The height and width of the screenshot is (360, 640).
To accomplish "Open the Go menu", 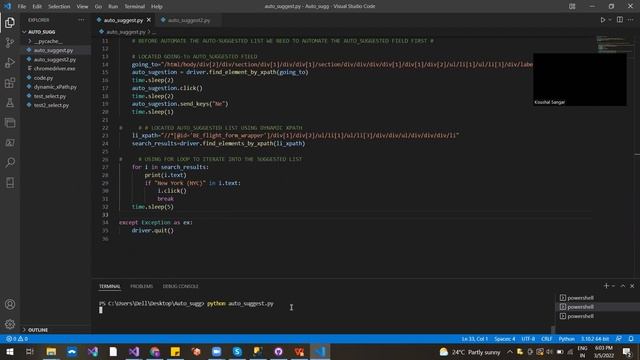I will [98, 7].
